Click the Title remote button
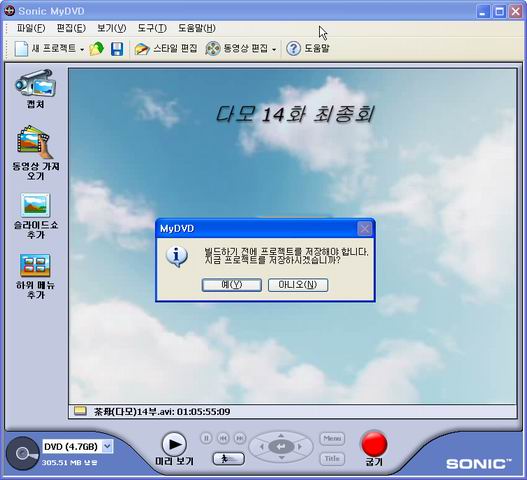The height and width of the screenshot is (480, 527). pyautogui.click(x=332, y=459)
